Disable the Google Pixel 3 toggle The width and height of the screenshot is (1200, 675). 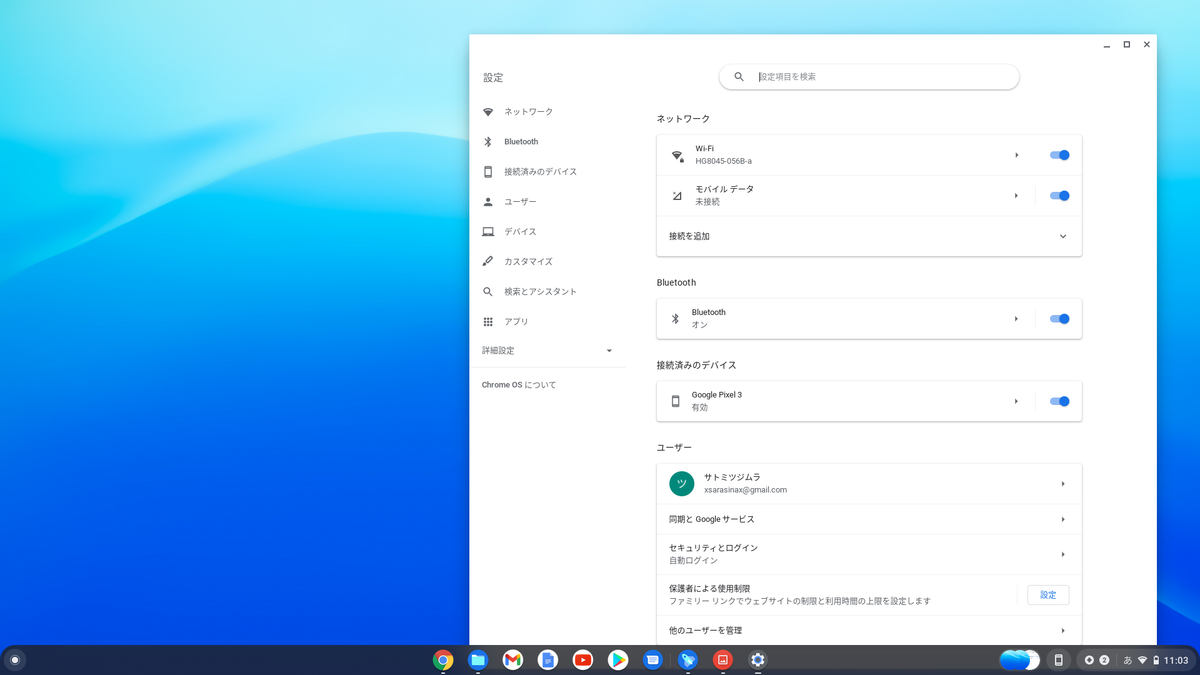click(1060, 401)
